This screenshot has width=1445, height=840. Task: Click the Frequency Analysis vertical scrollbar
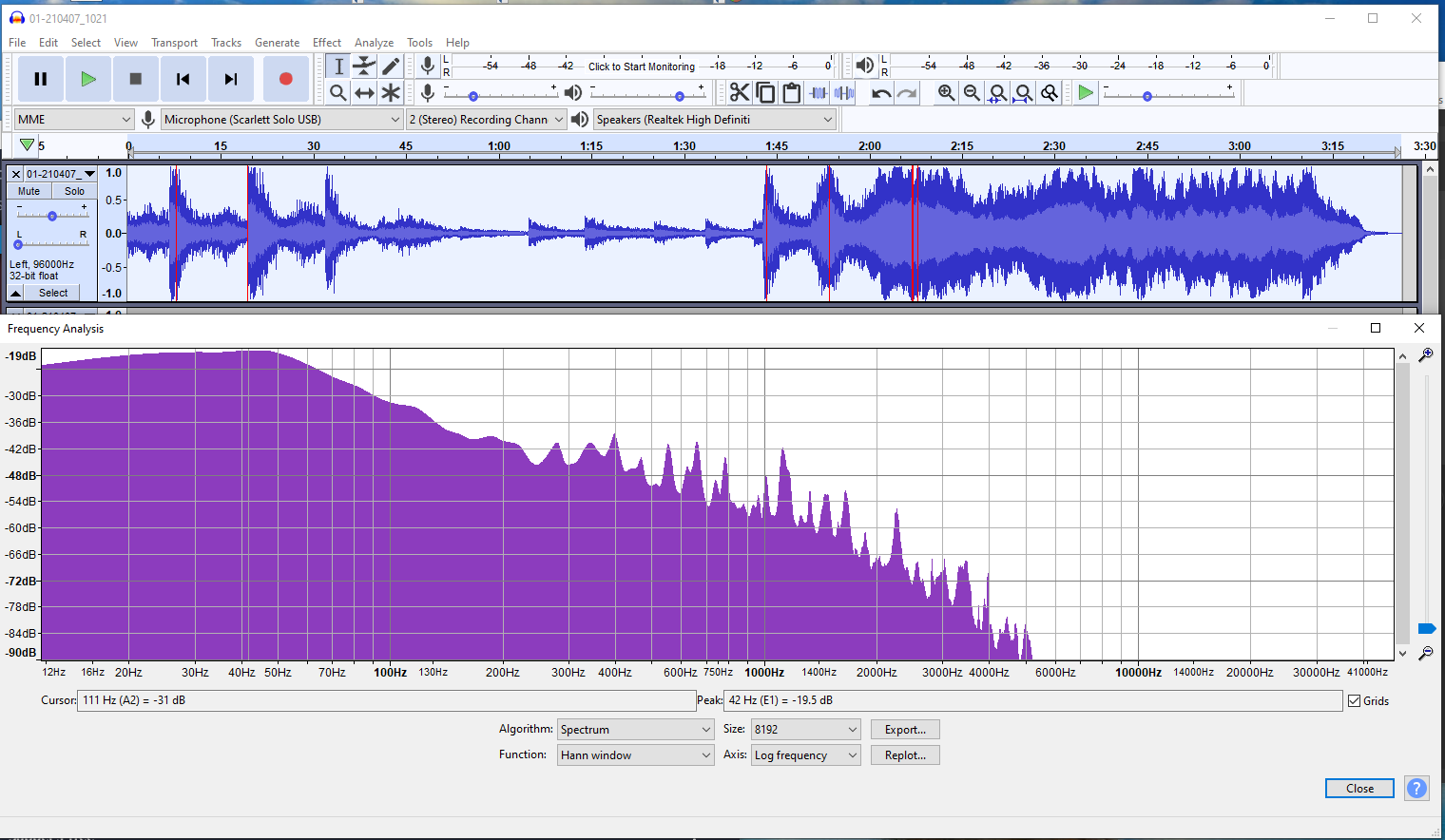pyautogui.click(x=1402, y=504)
